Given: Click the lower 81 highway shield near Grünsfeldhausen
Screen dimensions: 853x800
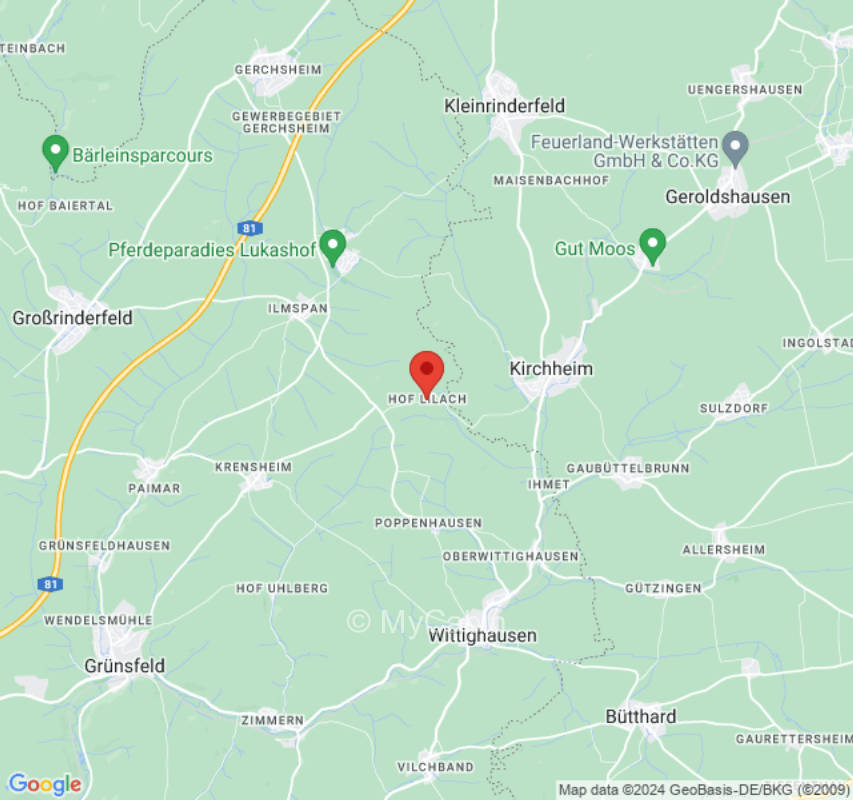Looking at the screenshot, I should [50, 584].
